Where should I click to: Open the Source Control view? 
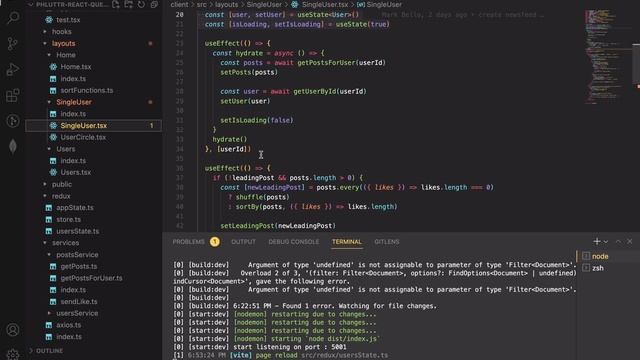pyautogui.click(x=13, y=43)
